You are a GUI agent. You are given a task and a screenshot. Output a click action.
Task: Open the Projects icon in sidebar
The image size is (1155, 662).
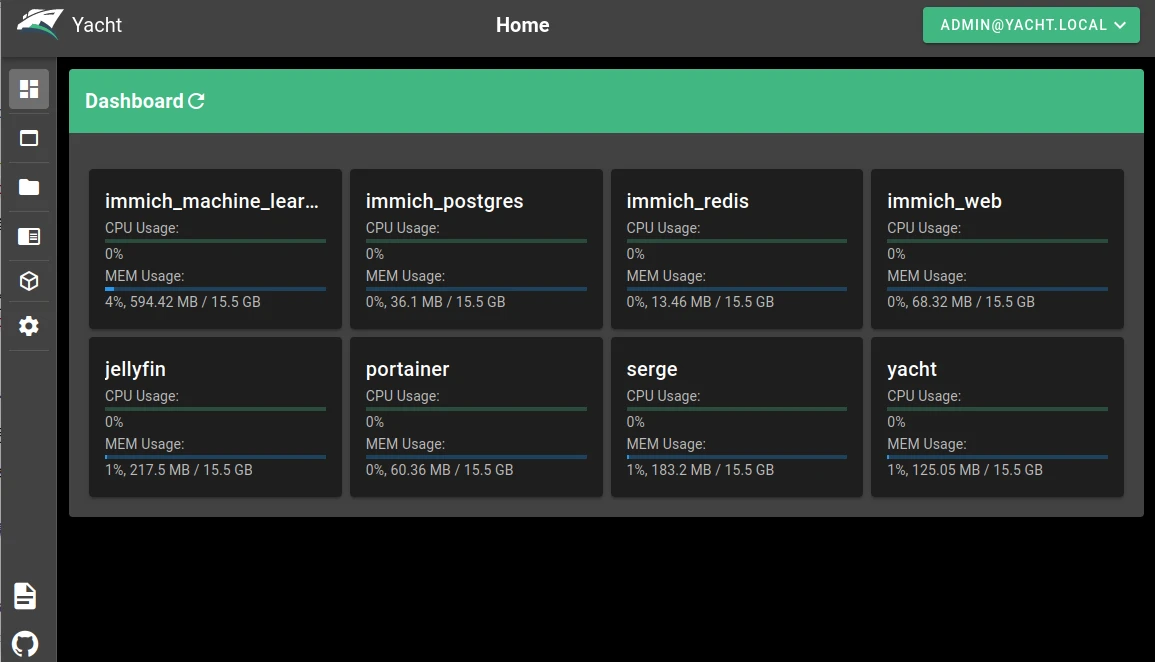coord(29,236)
